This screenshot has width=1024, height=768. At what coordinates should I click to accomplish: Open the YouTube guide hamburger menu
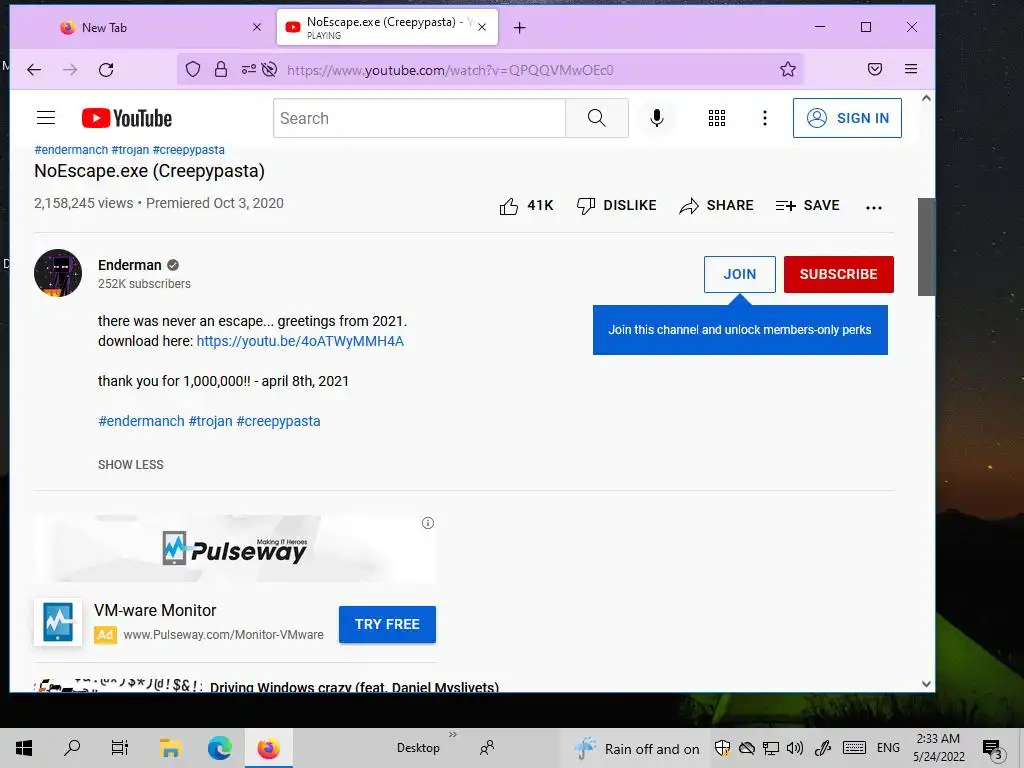pos(46,118)
